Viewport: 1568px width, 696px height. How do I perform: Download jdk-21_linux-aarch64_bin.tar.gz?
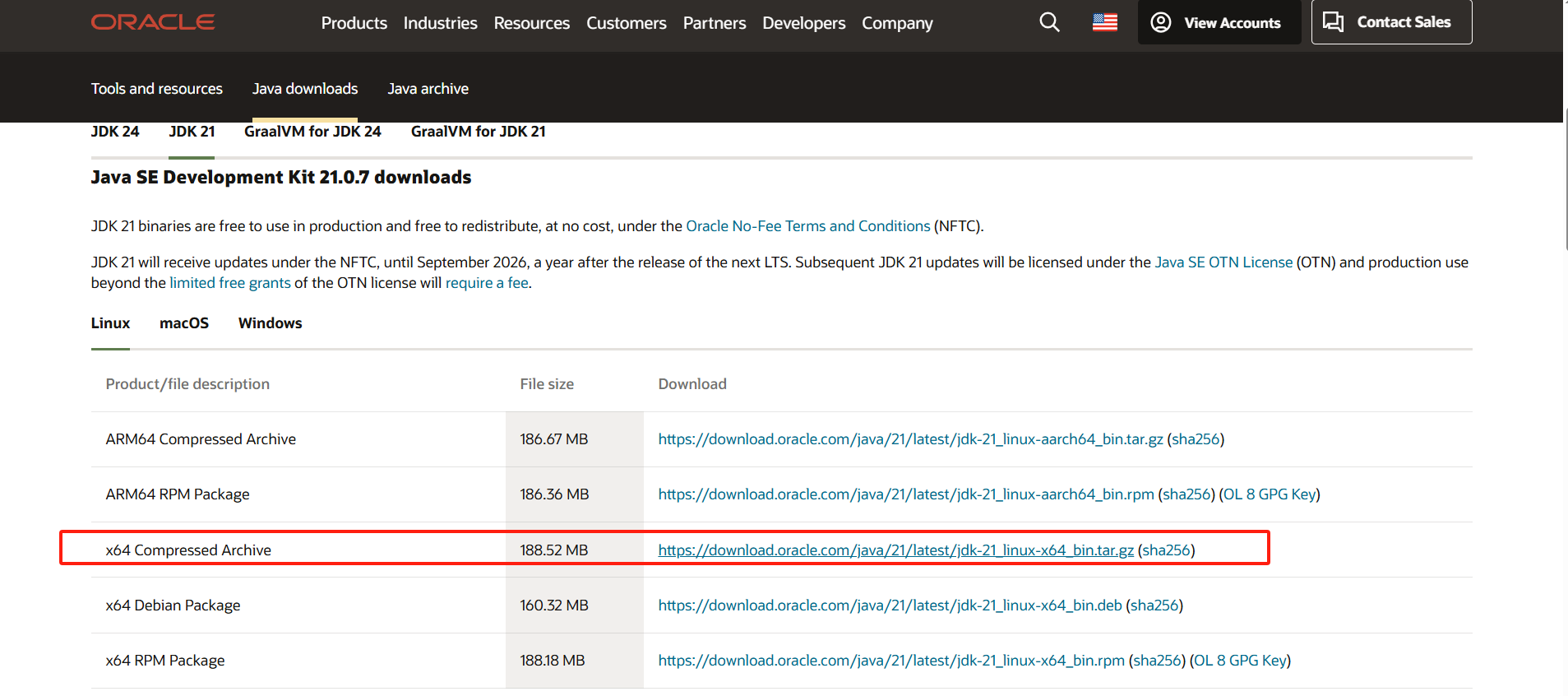coord(911,439)
